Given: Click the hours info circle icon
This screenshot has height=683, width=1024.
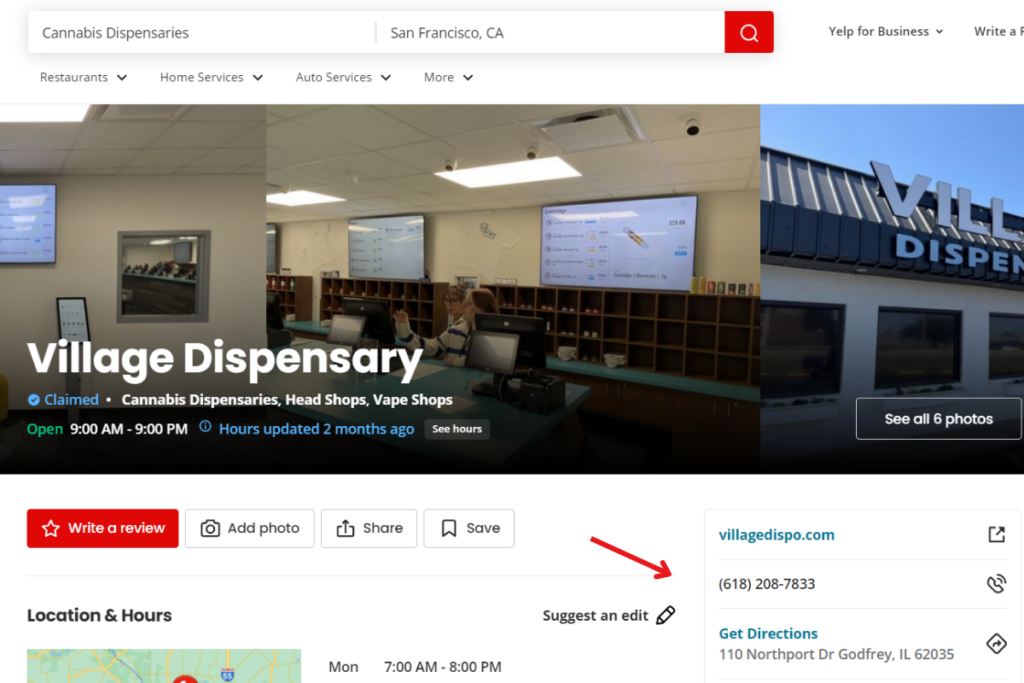Looking at the screenshot, I should (x=205, y=427).
